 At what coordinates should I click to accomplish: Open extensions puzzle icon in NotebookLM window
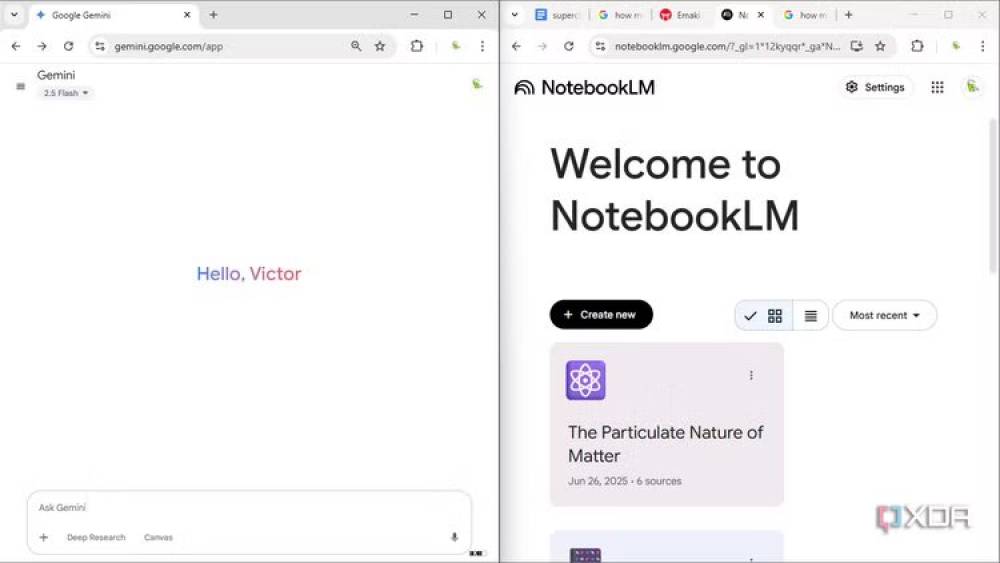coord(917,46)
